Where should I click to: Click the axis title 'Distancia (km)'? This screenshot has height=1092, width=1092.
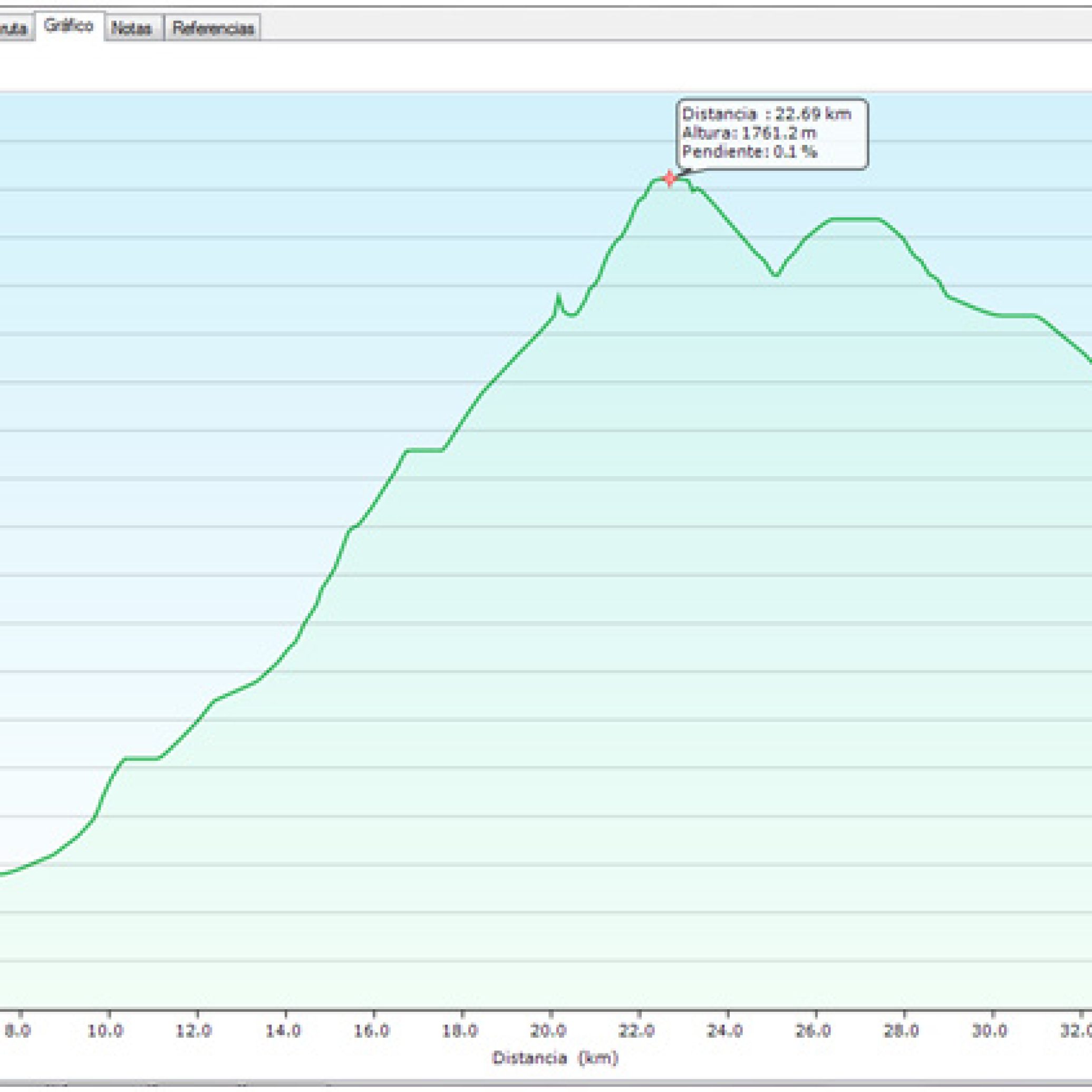(x=556, y=1058)
